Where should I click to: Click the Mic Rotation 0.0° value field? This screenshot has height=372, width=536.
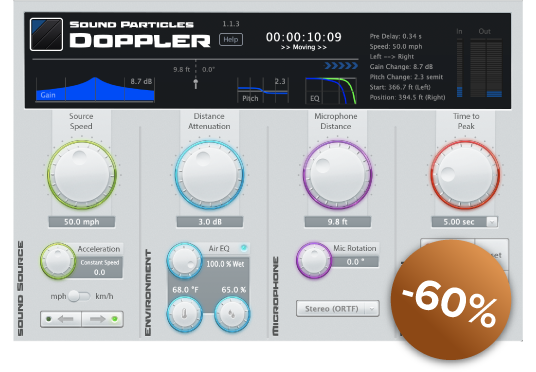[355, 262]
